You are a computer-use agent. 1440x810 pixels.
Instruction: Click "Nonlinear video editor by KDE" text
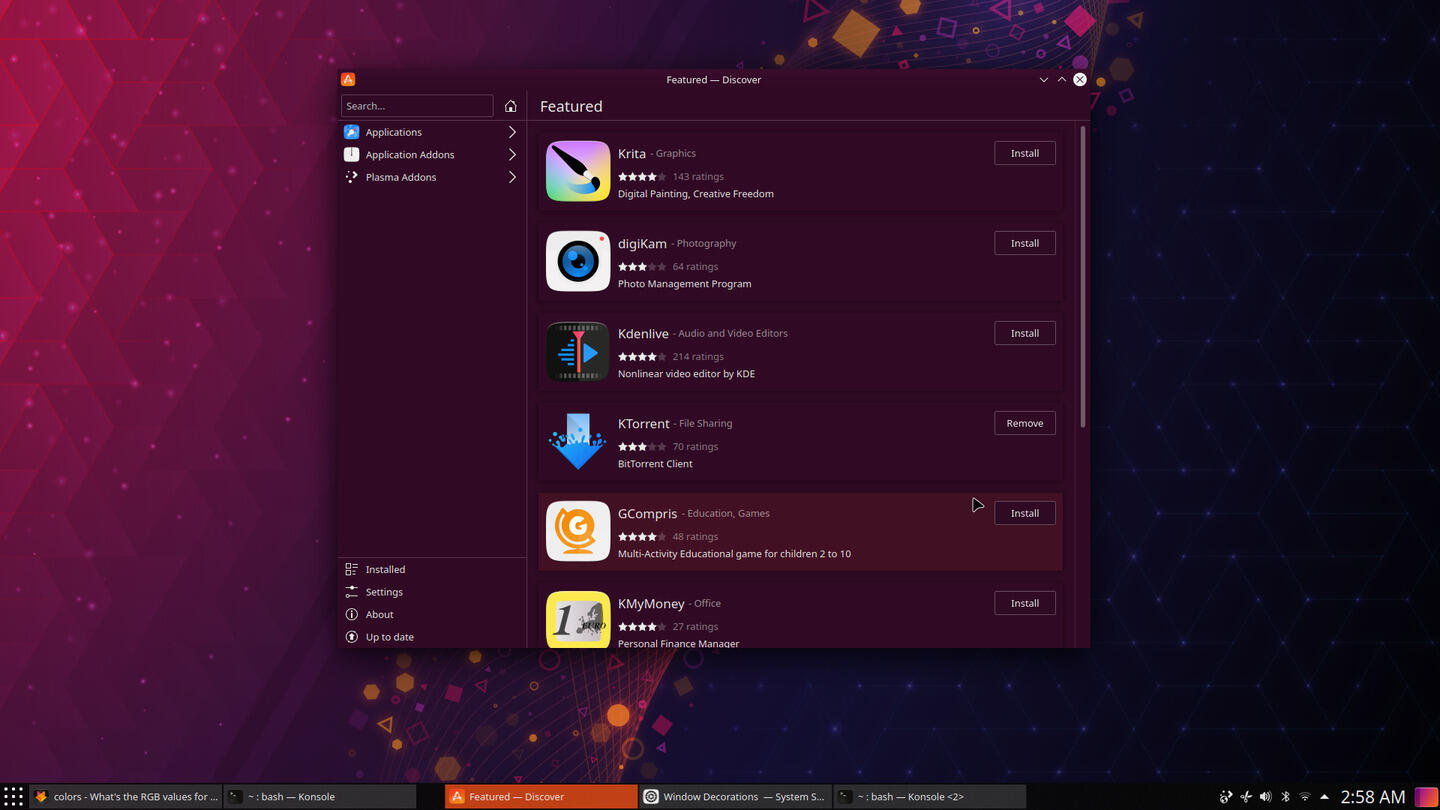pos(686,374)
